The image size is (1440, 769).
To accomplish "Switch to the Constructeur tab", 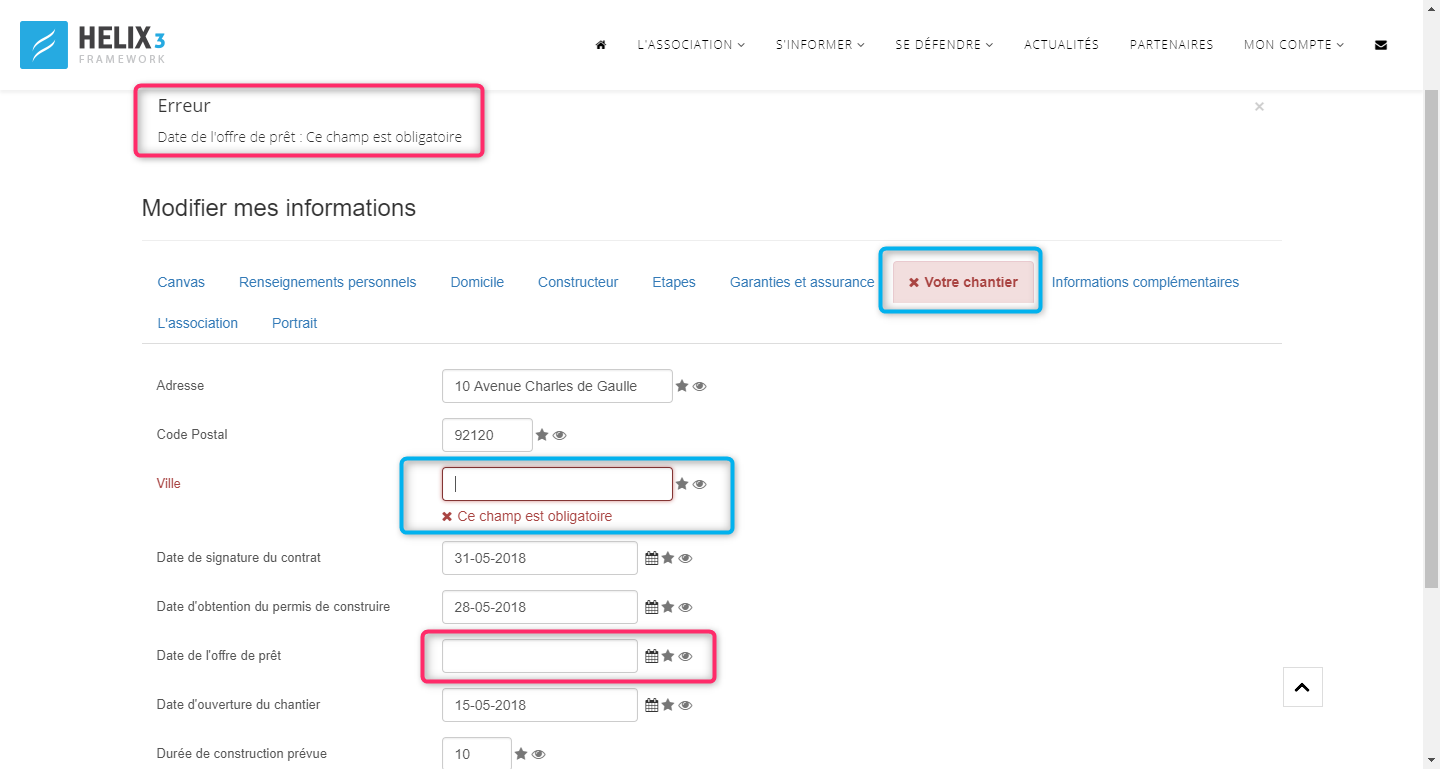I will tap(578, 282).
